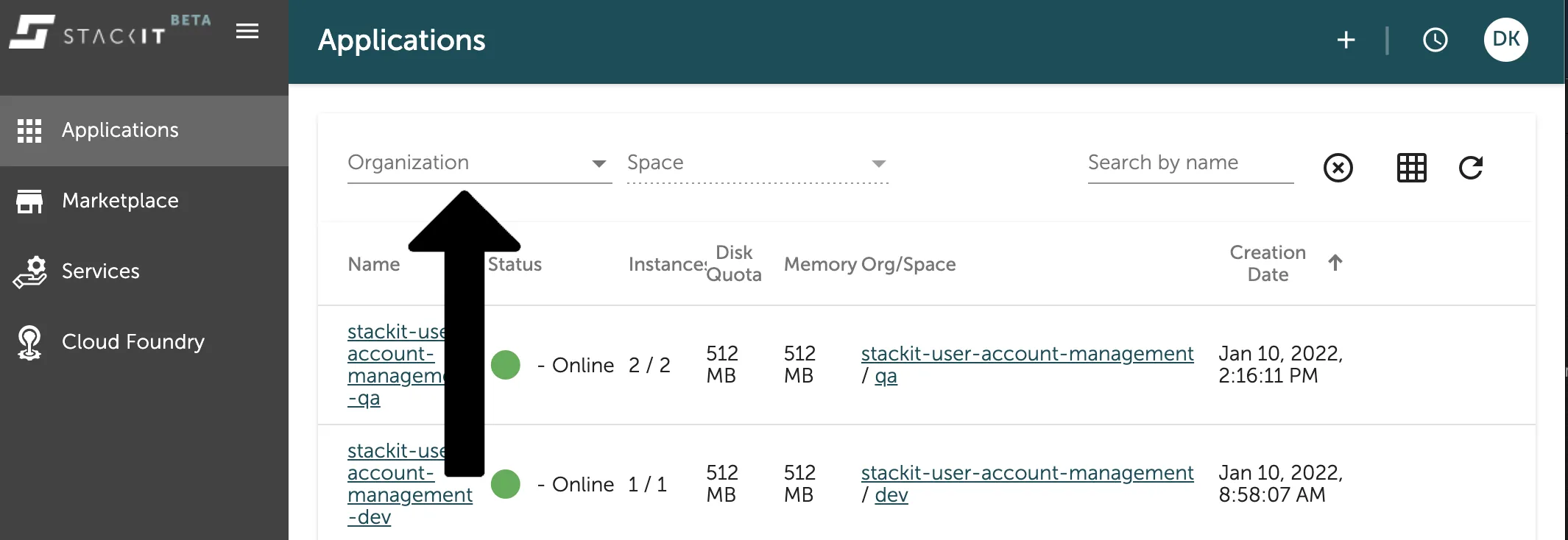Click the Marketplace storefront icon

tap(29, 201)
